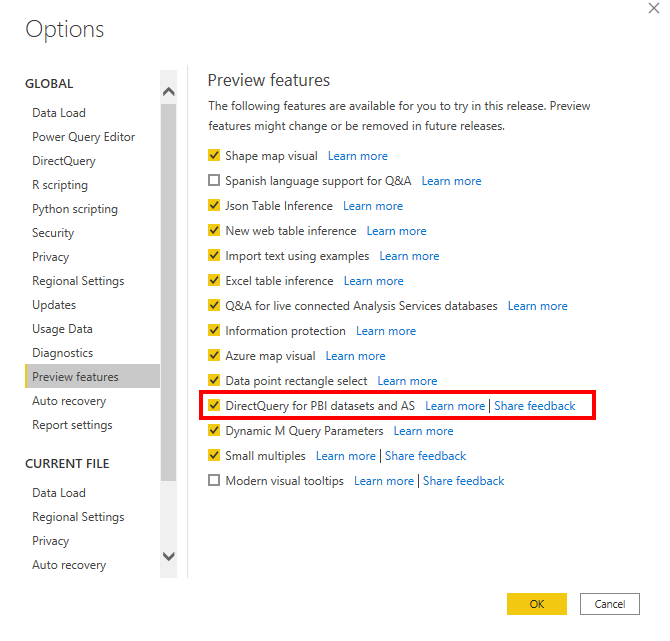670x641 pixels.
Task: Open Learn more for Spanish language support
Action: pyautogui.click(x=451, y=181)
